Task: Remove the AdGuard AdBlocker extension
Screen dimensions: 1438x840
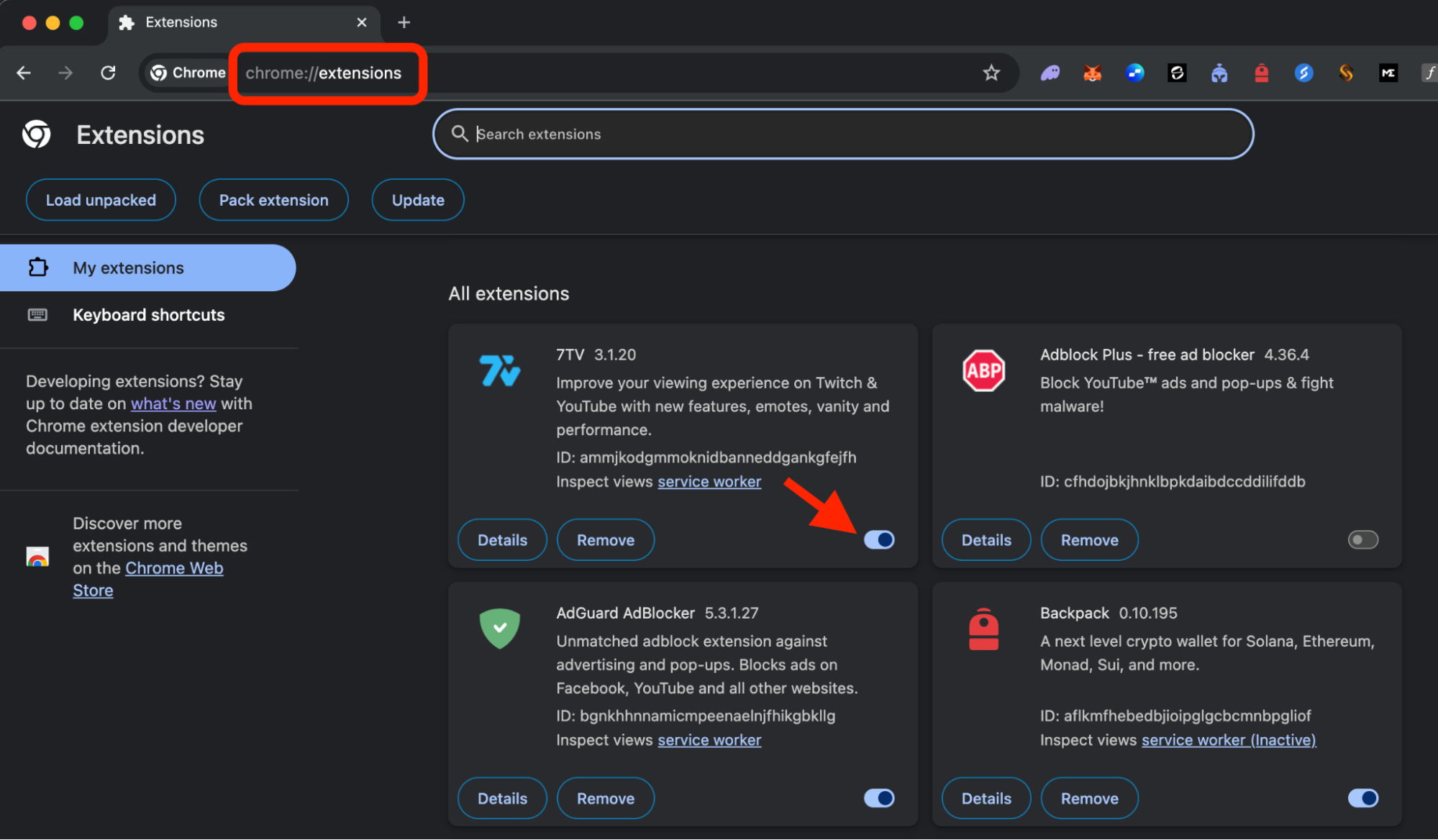Action: [x=606, y=798]
